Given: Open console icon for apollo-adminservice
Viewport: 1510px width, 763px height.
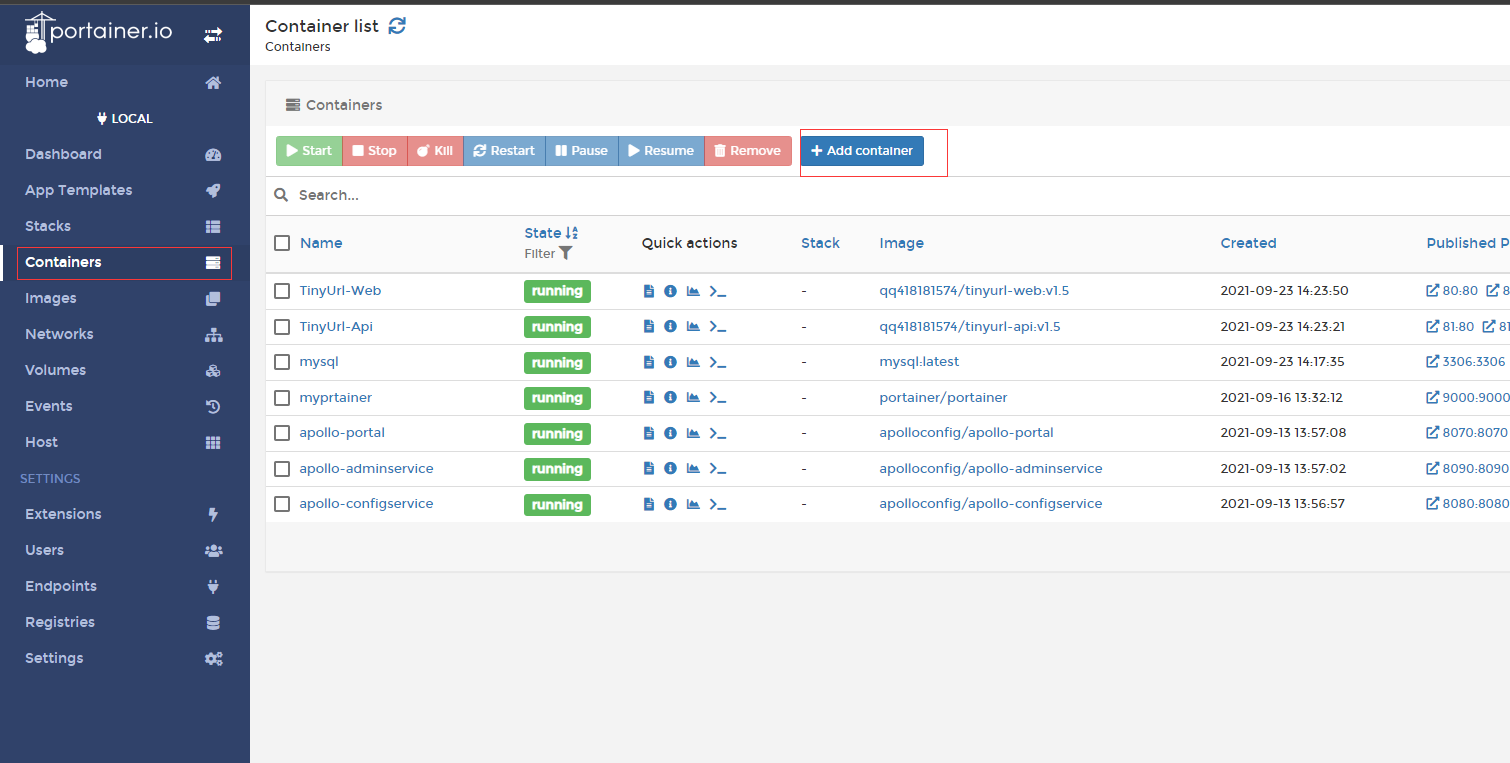Looking at the screenshot, I should point(717,469).
